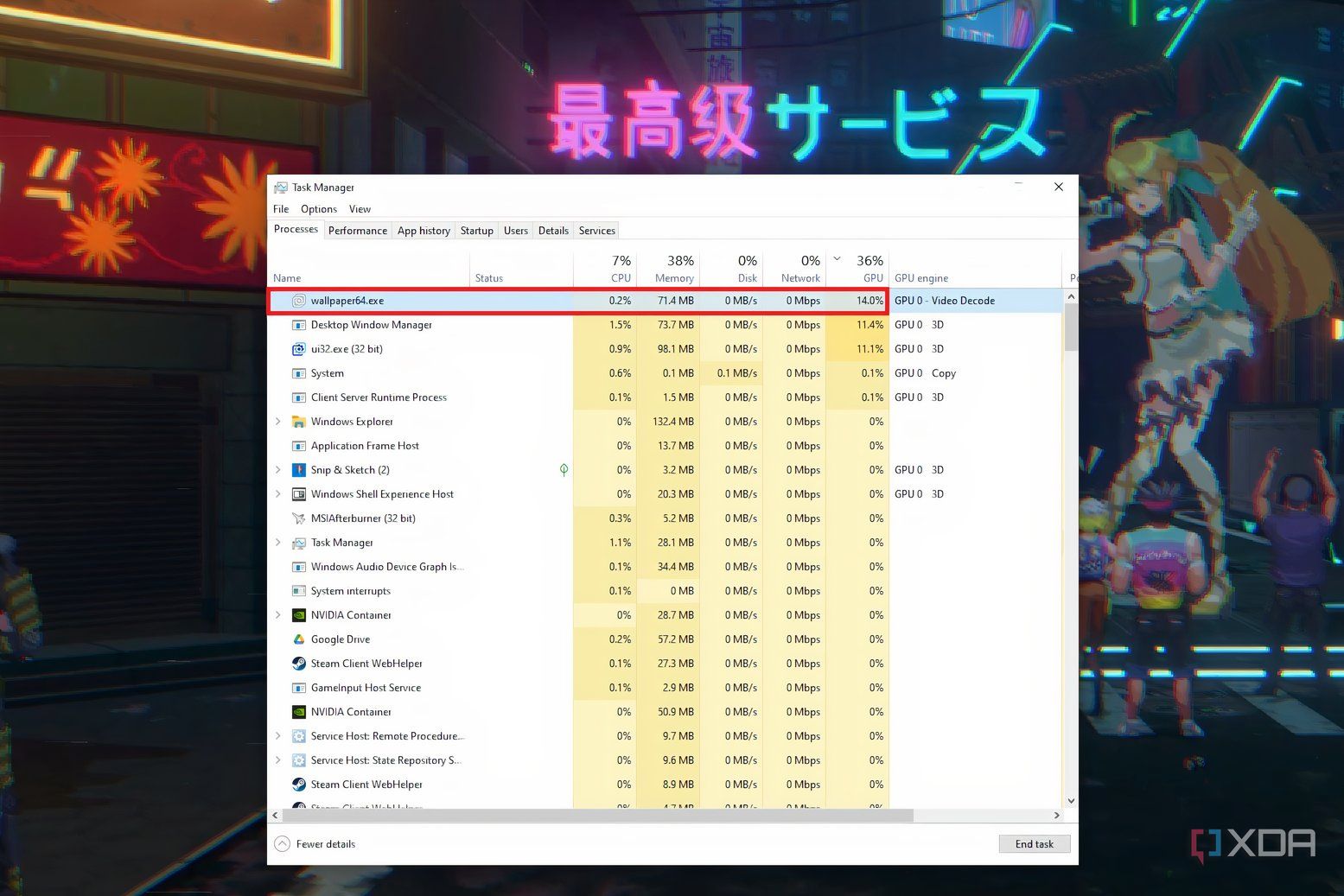Expand the Task Manager process group

pos(277,543)
